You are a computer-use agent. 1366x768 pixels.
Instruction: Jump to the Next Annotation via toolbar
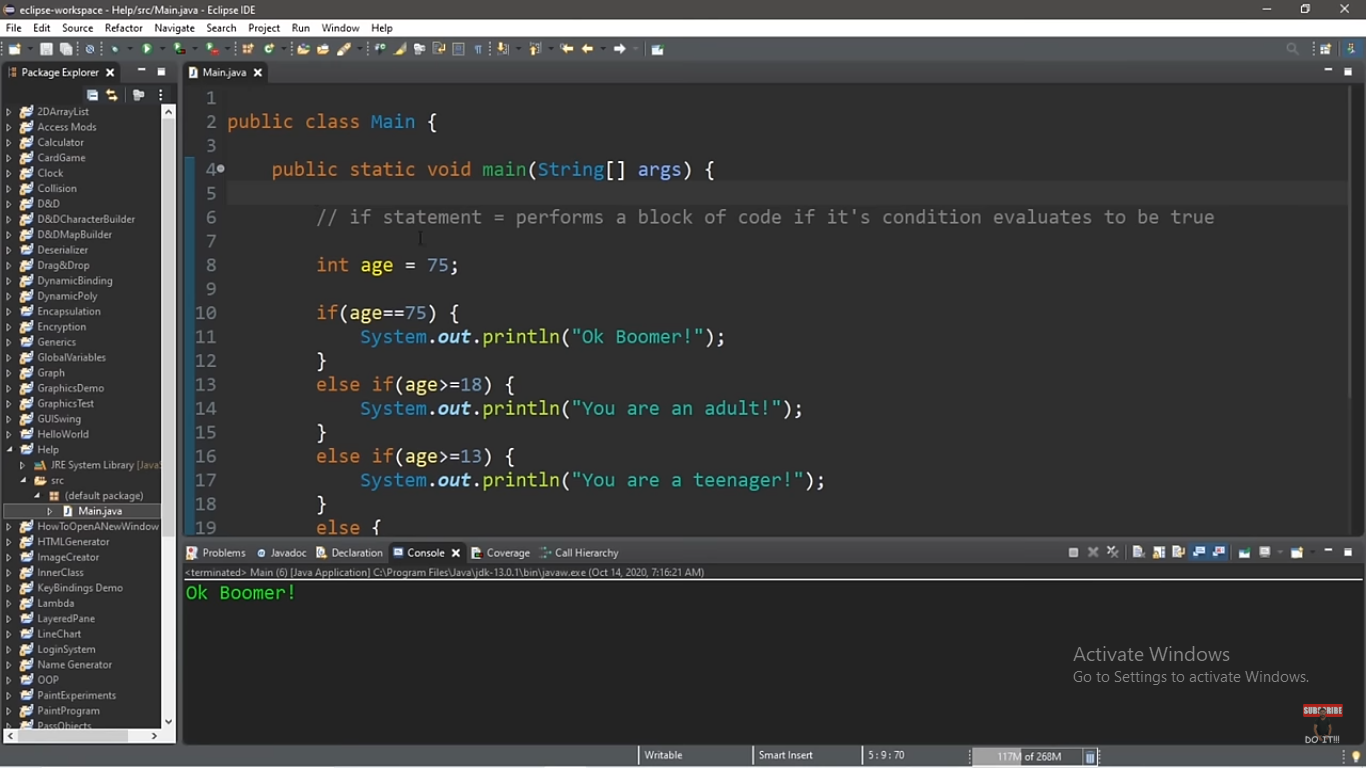[x=503, y=49]
